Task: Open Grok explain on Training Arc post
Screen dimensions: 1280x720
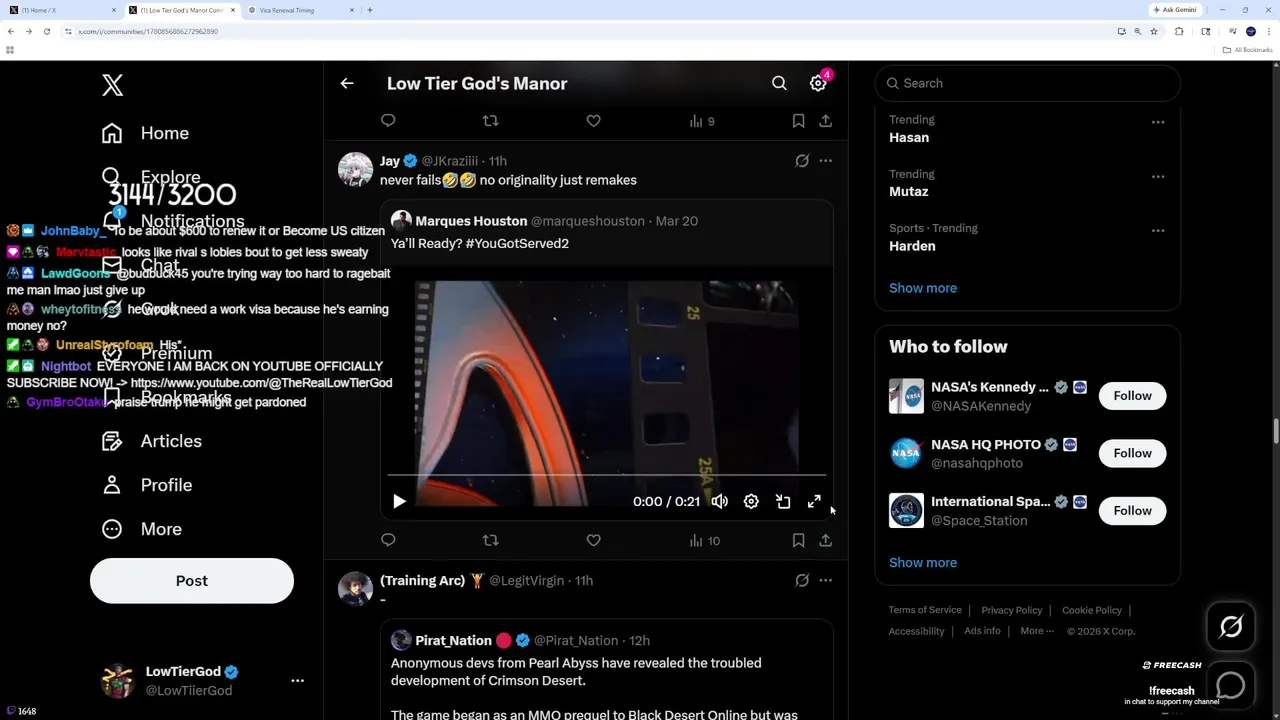Action: click(802, 581)
